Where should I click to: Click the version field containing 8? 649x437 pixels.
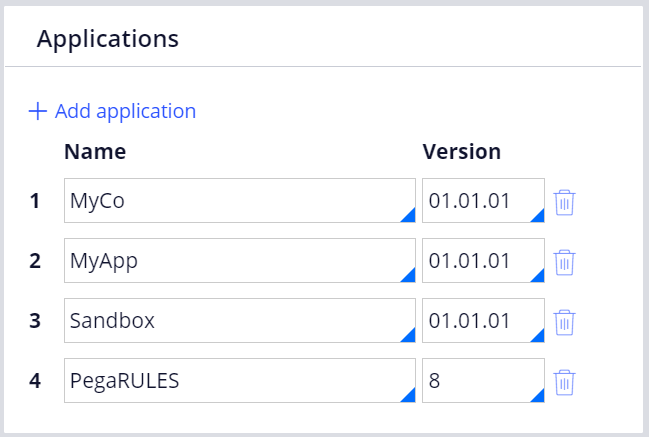(483, 381)
